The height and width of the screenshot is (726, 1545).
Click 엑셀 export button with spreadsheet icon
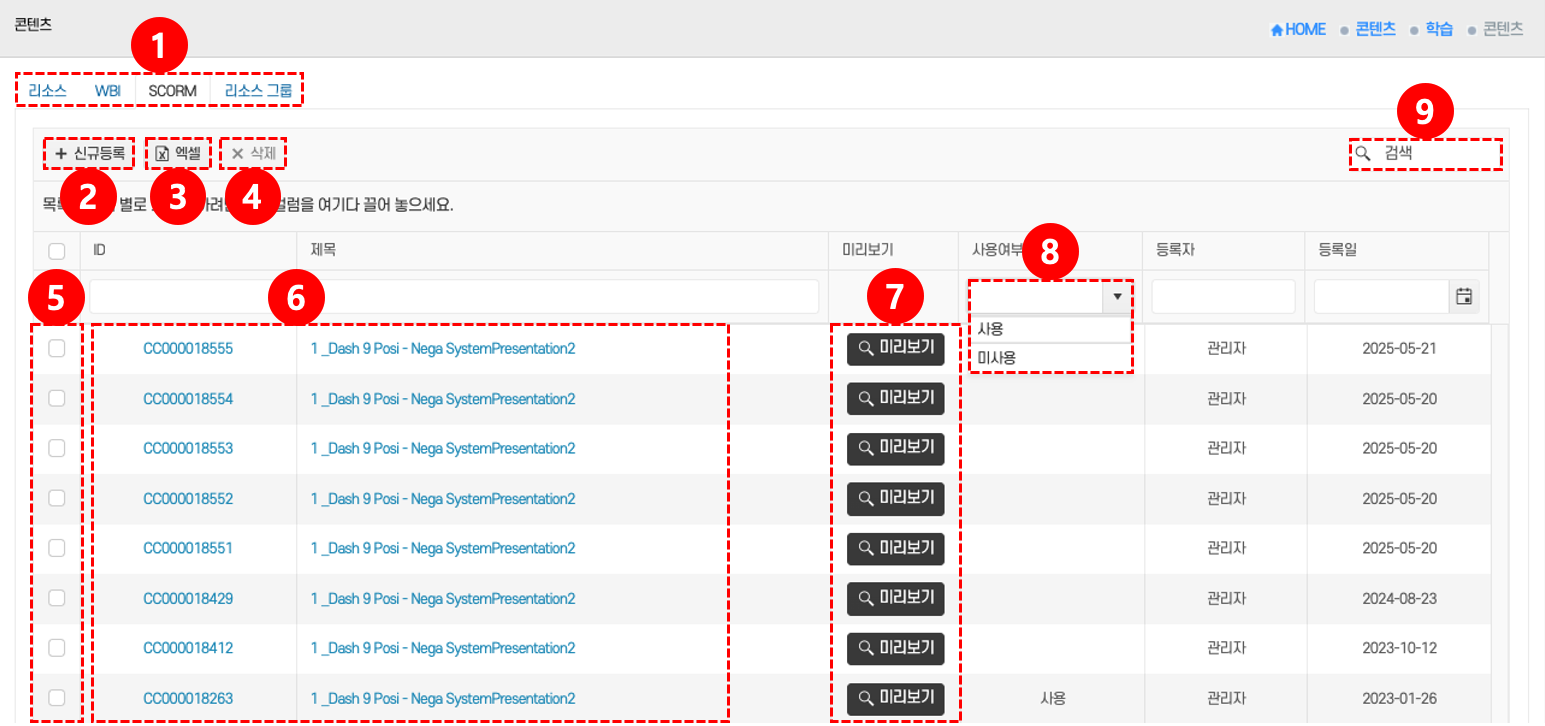tap(179, 153)
